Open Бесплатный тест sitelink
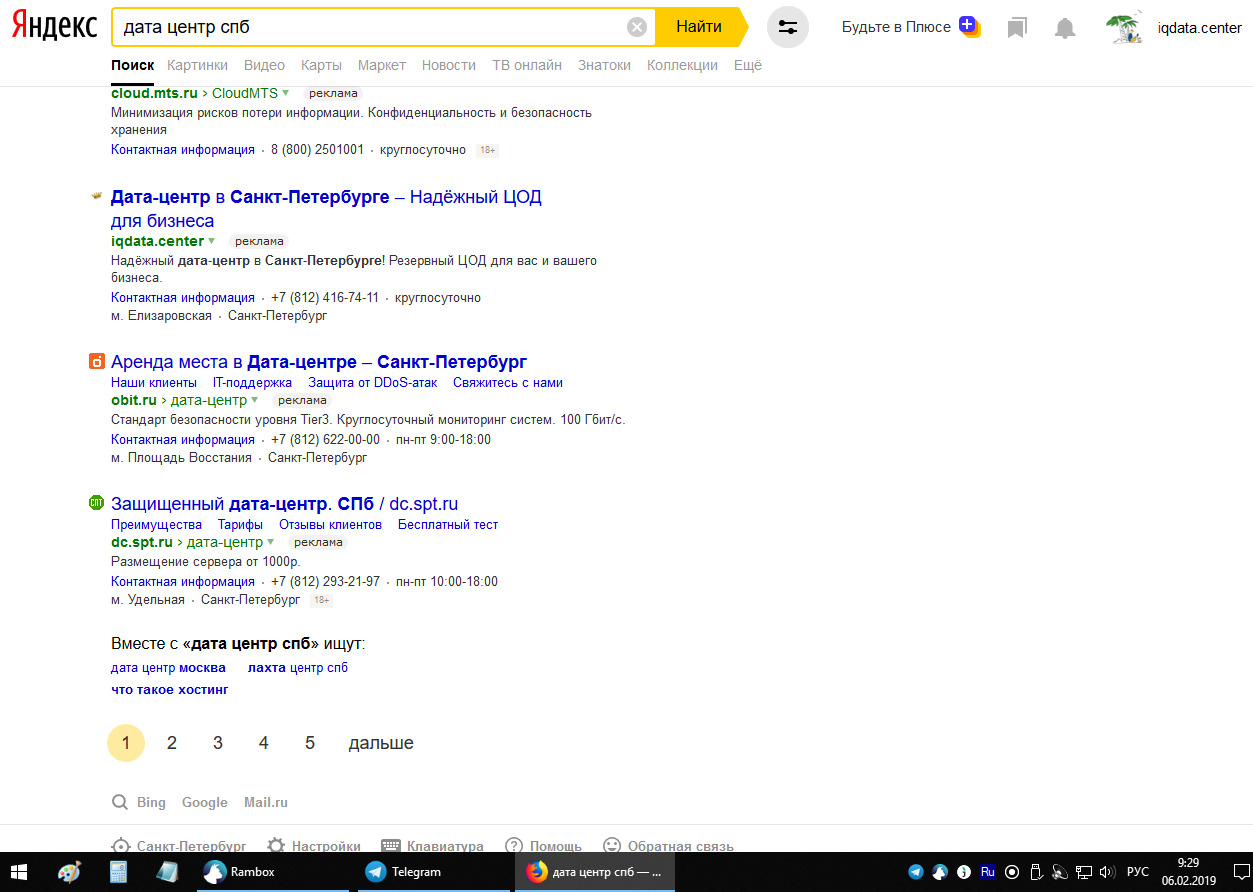The width and height of the screenshot is (1253, 892). 448,524
